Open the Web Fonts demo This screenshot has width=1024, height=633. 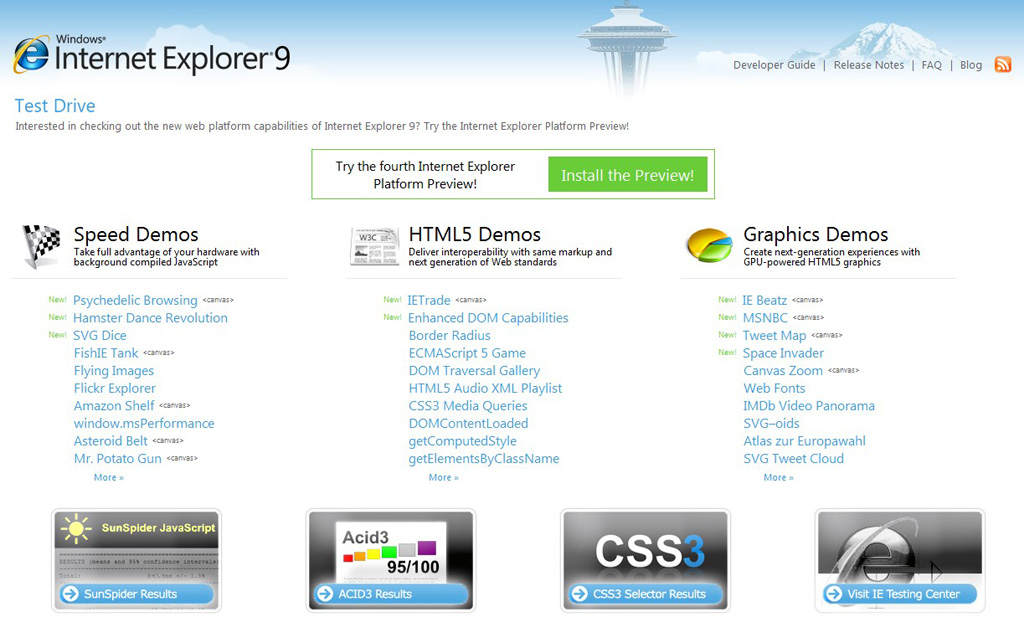(x=775, y=388)
